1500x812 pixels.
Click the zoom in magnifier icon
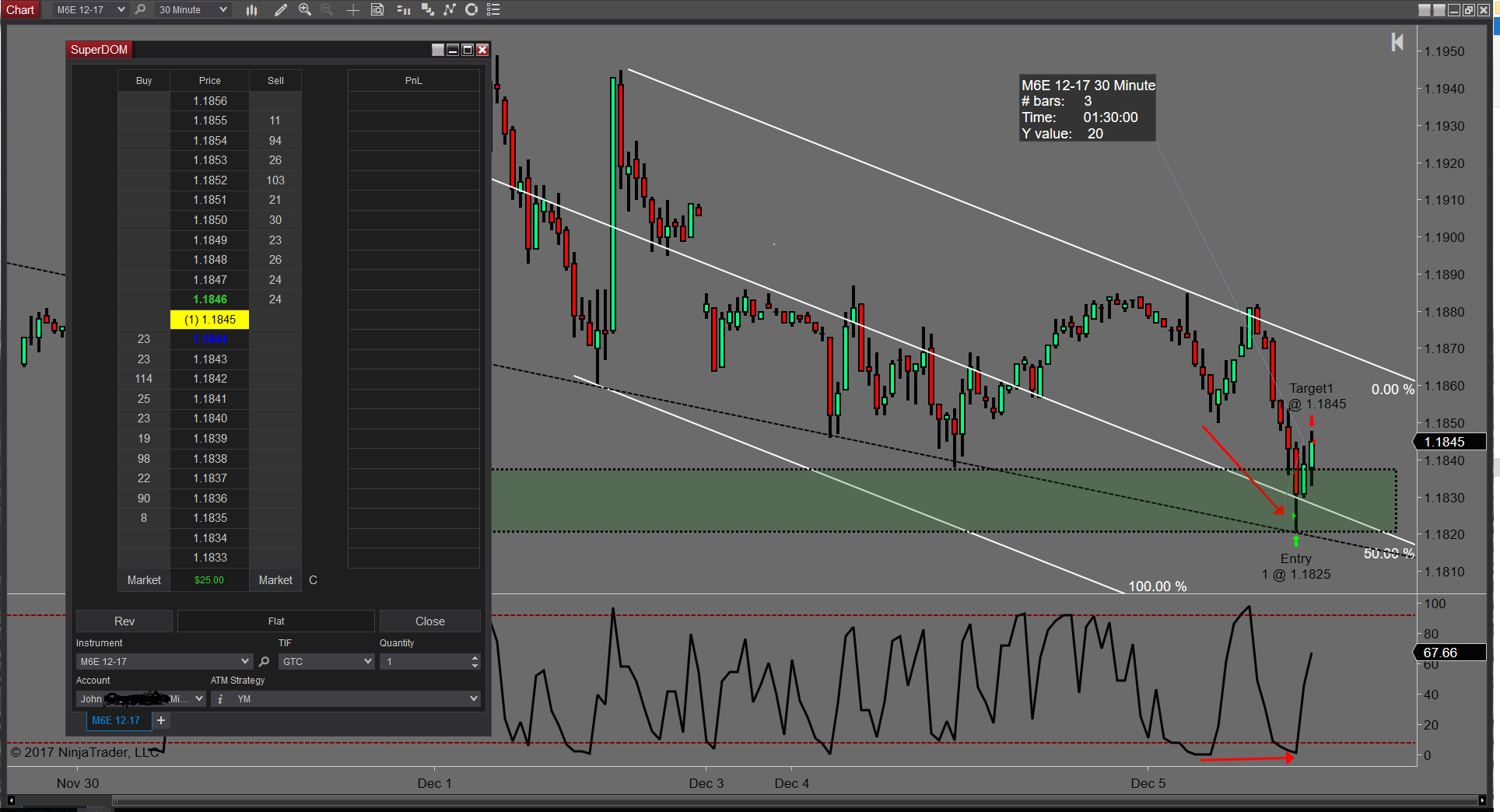pos(305,9)
